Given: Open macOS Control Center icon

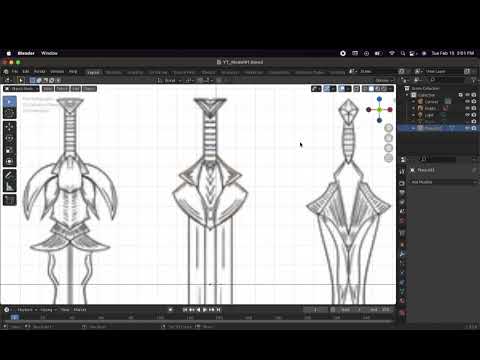Looking at the screenshot, I should click(x=413, y=53).
